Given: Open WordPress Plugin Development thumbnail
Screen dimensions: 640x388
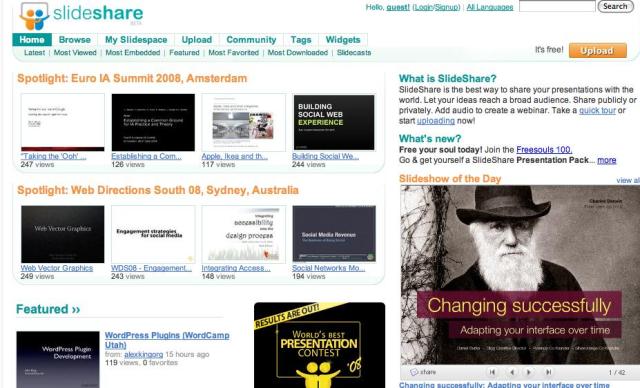Looking at the screenshot, I should 58,359.
